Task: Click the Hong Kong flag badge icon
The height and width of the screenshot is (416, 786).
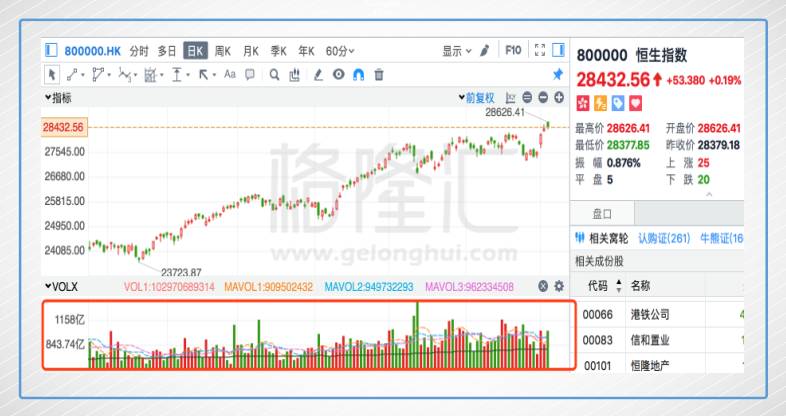Action: point(582,103)
